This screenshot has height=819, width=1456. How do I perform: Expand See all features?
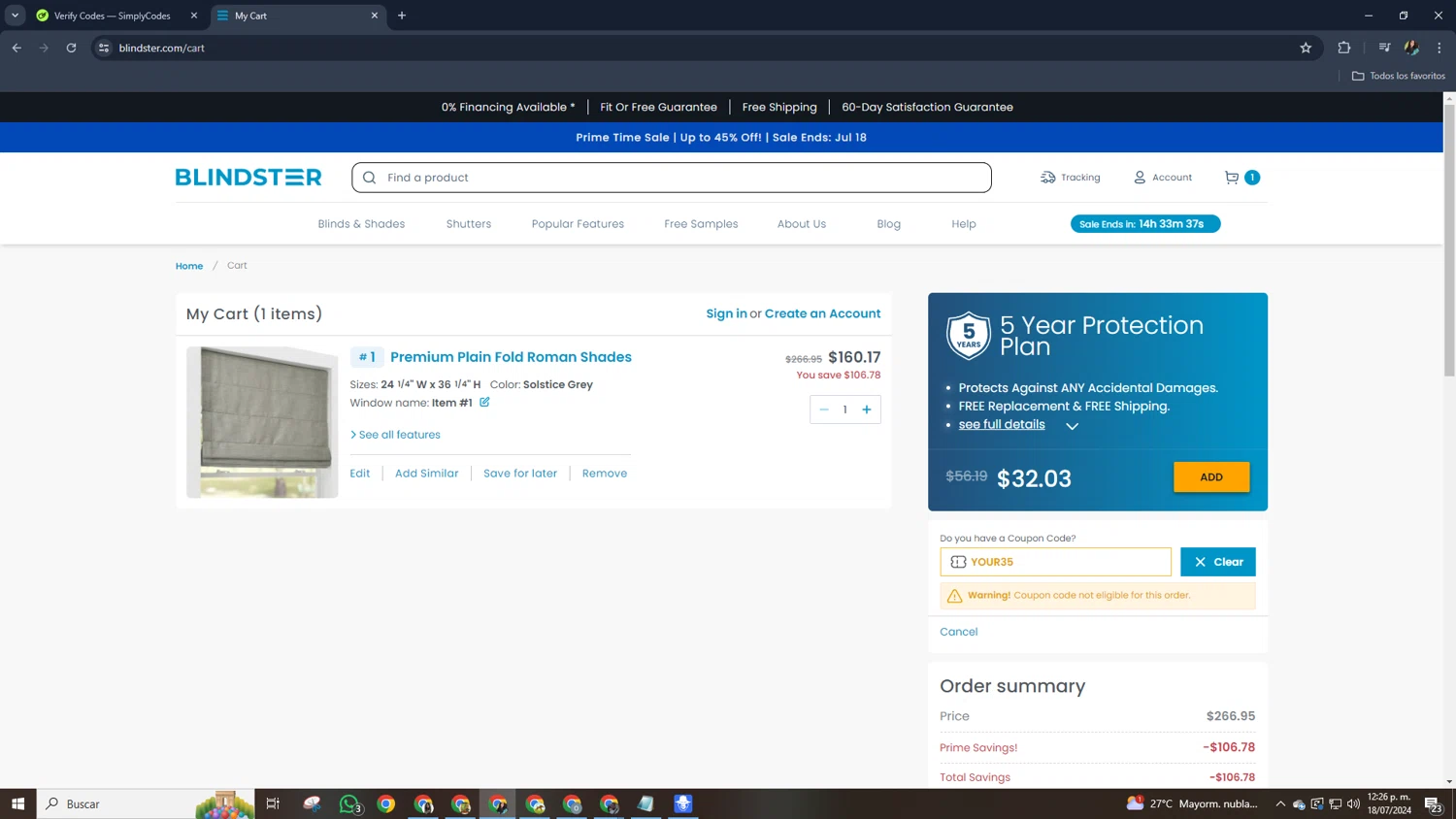395,435
